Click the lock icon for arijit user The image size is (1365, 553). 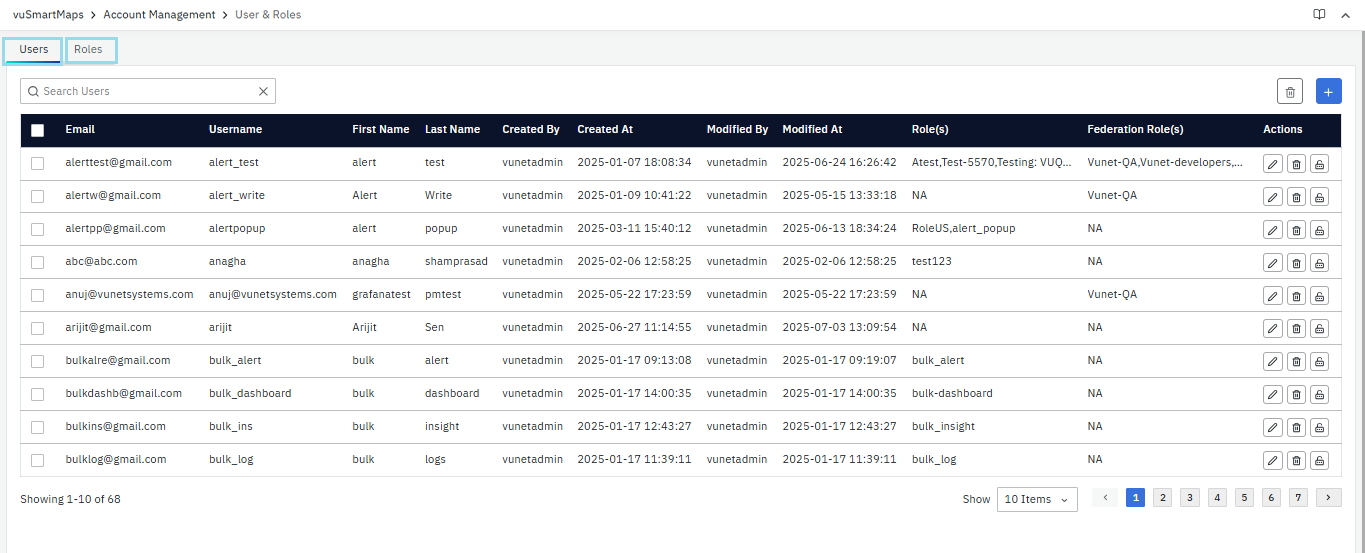1320,328
